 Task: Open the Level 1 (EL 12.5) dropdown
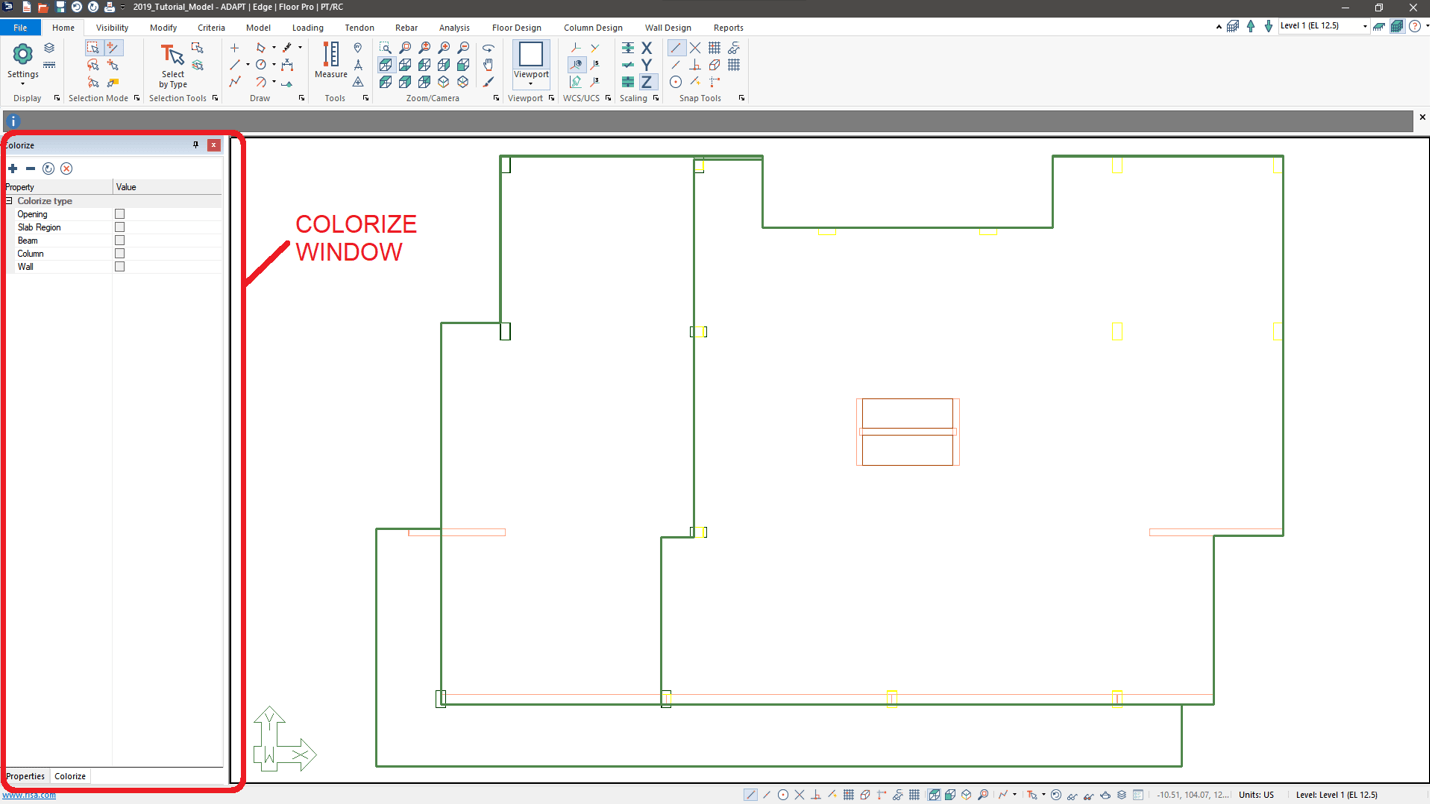click(x=1364, y=27)
